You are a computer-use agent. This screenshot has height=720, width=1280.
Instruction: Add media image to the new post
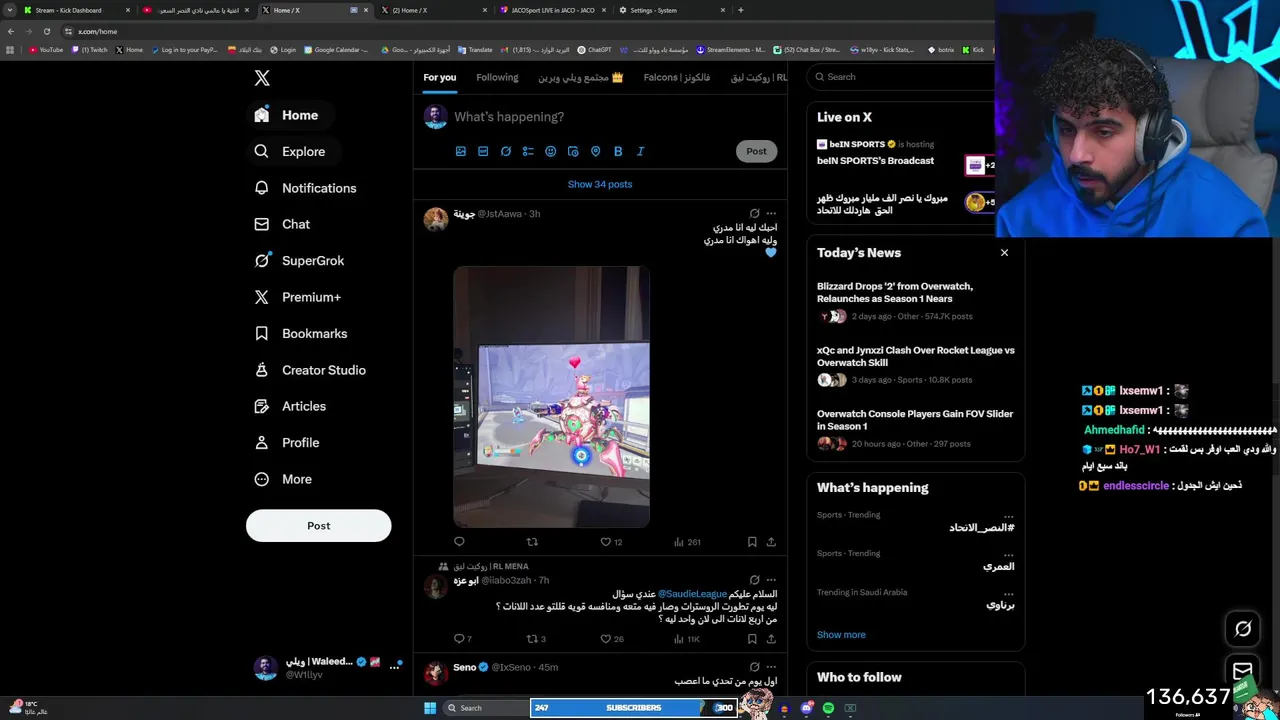click(x=461, y=151)
